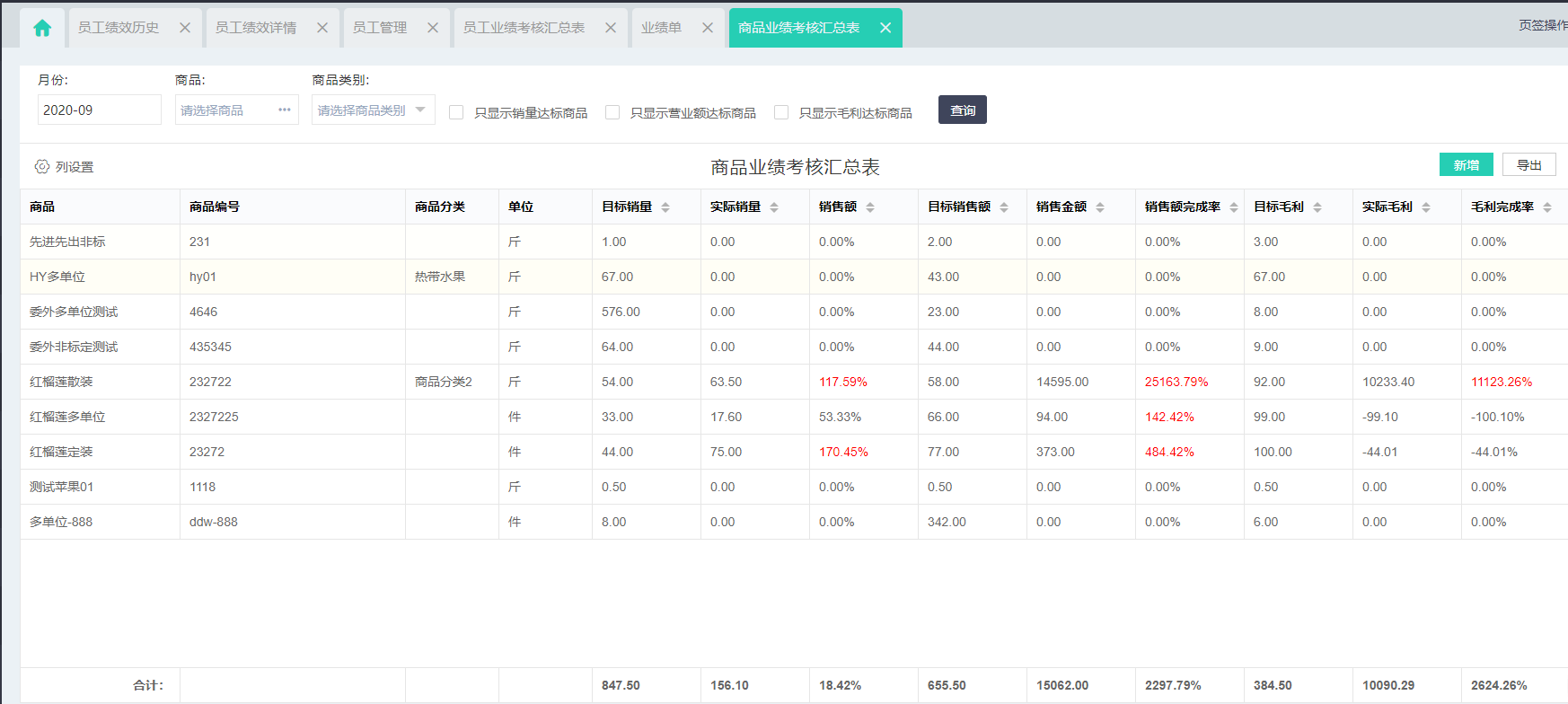Click the red 142.42% value
This screenshot has height=704, width=1568.
1169,417
